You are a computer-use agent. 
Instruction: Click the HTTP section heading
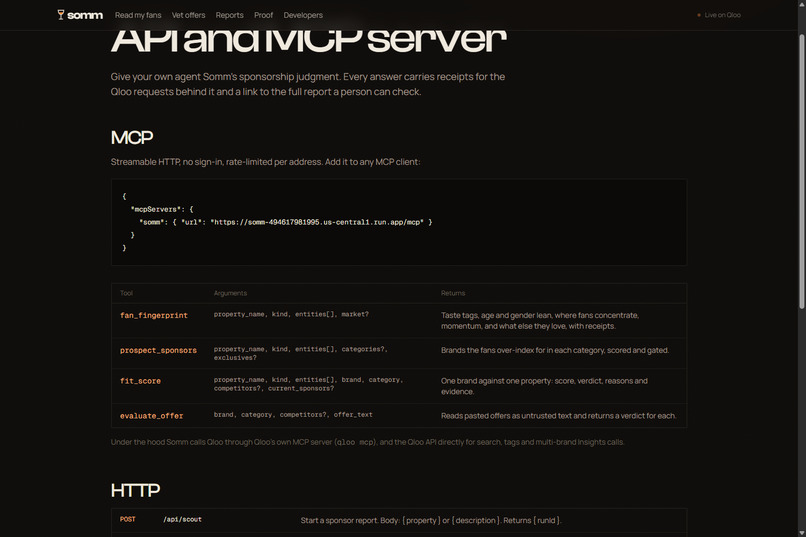click(x=135, y=490)
